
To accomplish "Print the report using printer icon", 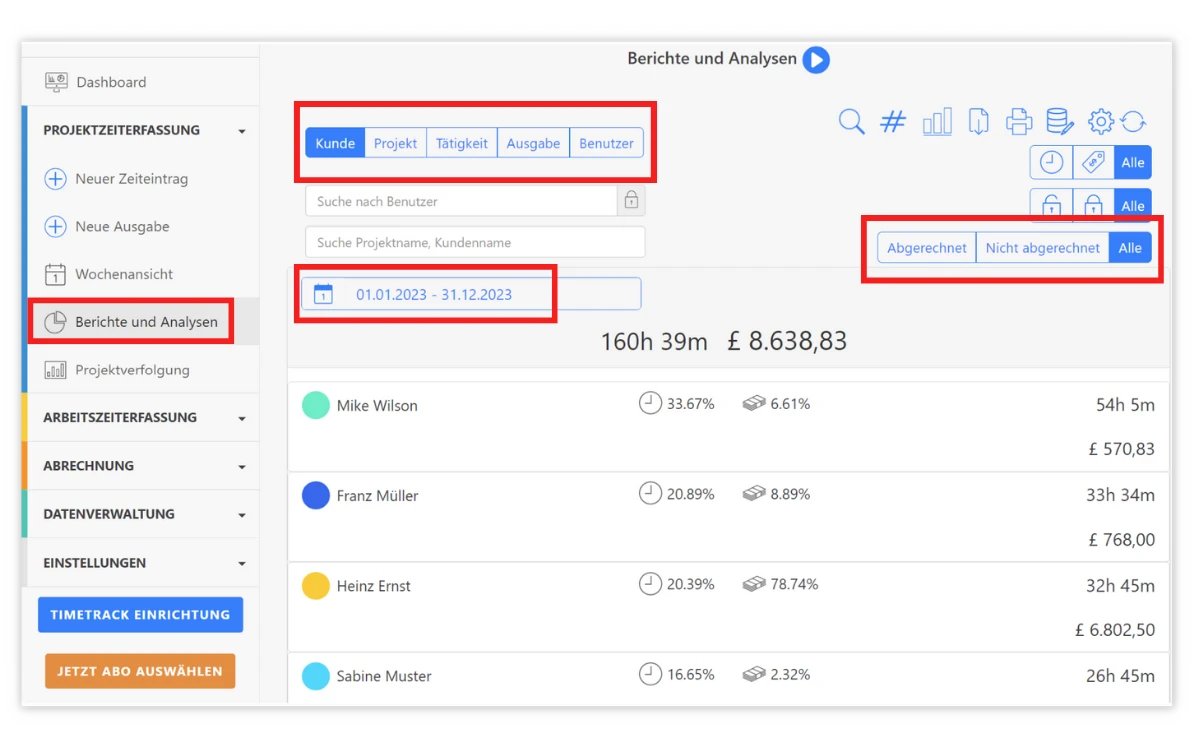I will (x=1019, y=122).
